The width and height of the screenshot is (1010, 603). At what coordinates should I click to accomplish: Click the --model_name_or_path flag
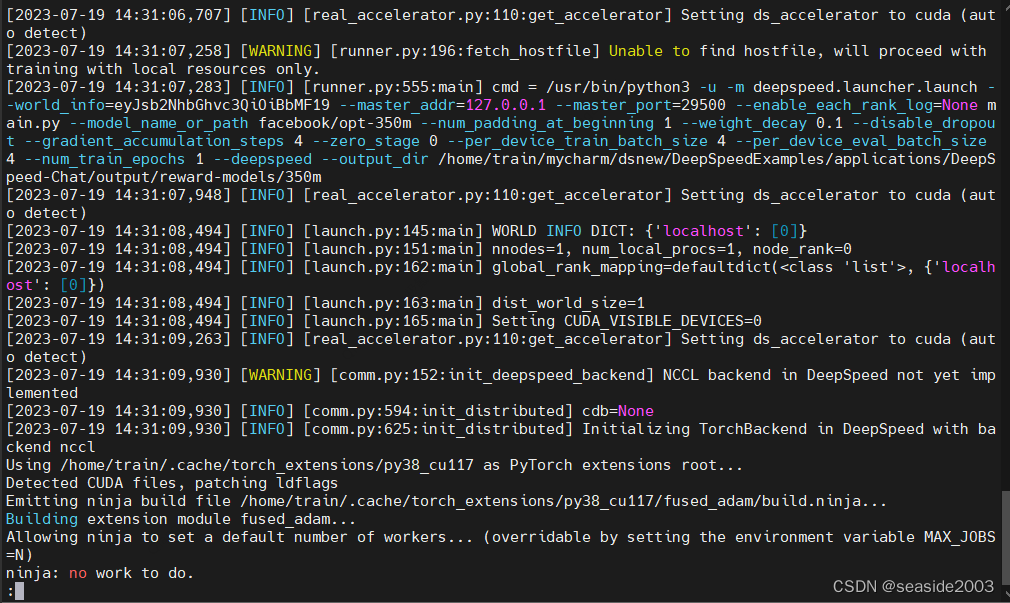(159, 123)
